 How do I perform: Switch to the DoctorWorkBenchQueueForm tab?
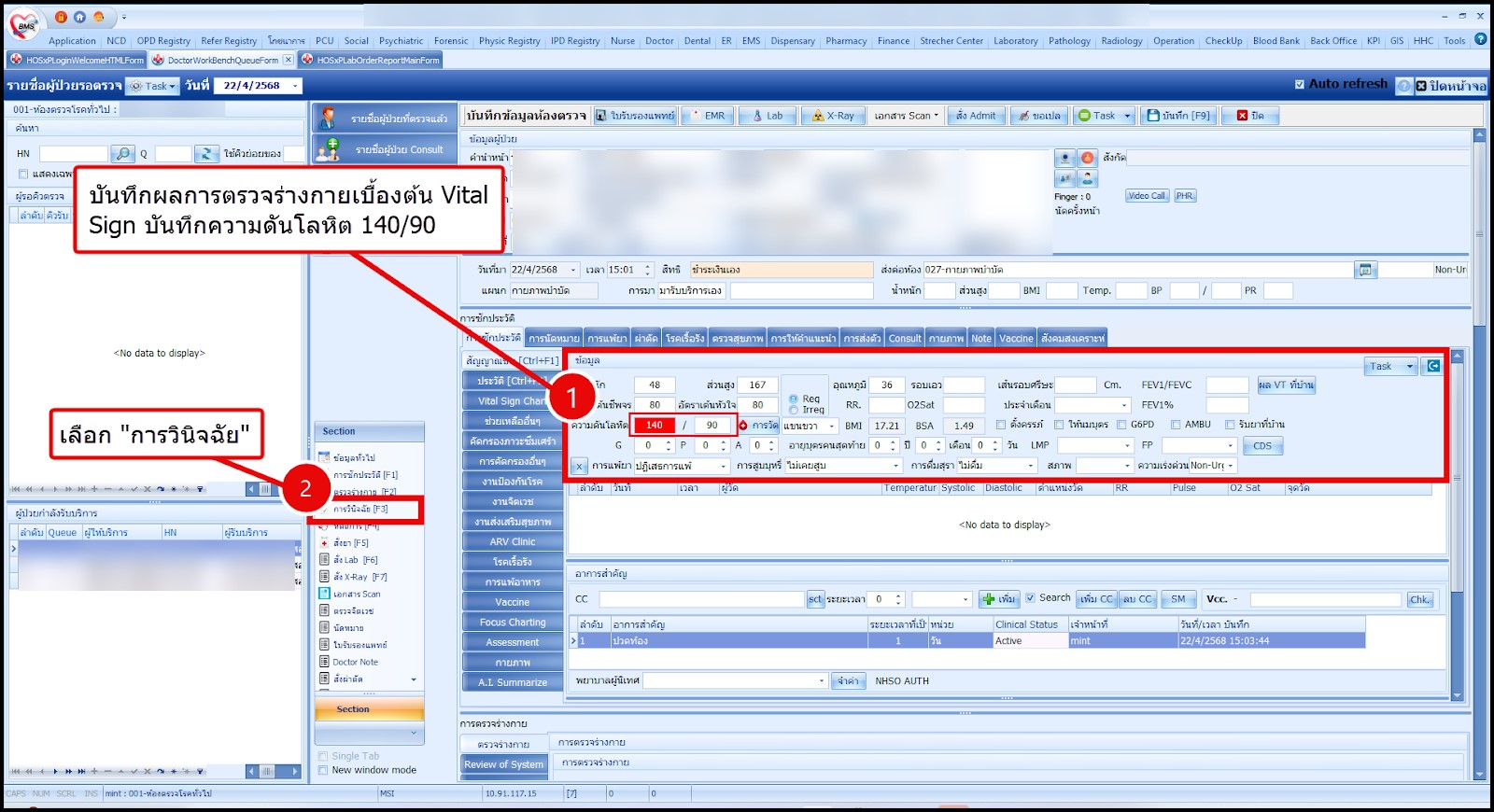click(x=222, y=60)
